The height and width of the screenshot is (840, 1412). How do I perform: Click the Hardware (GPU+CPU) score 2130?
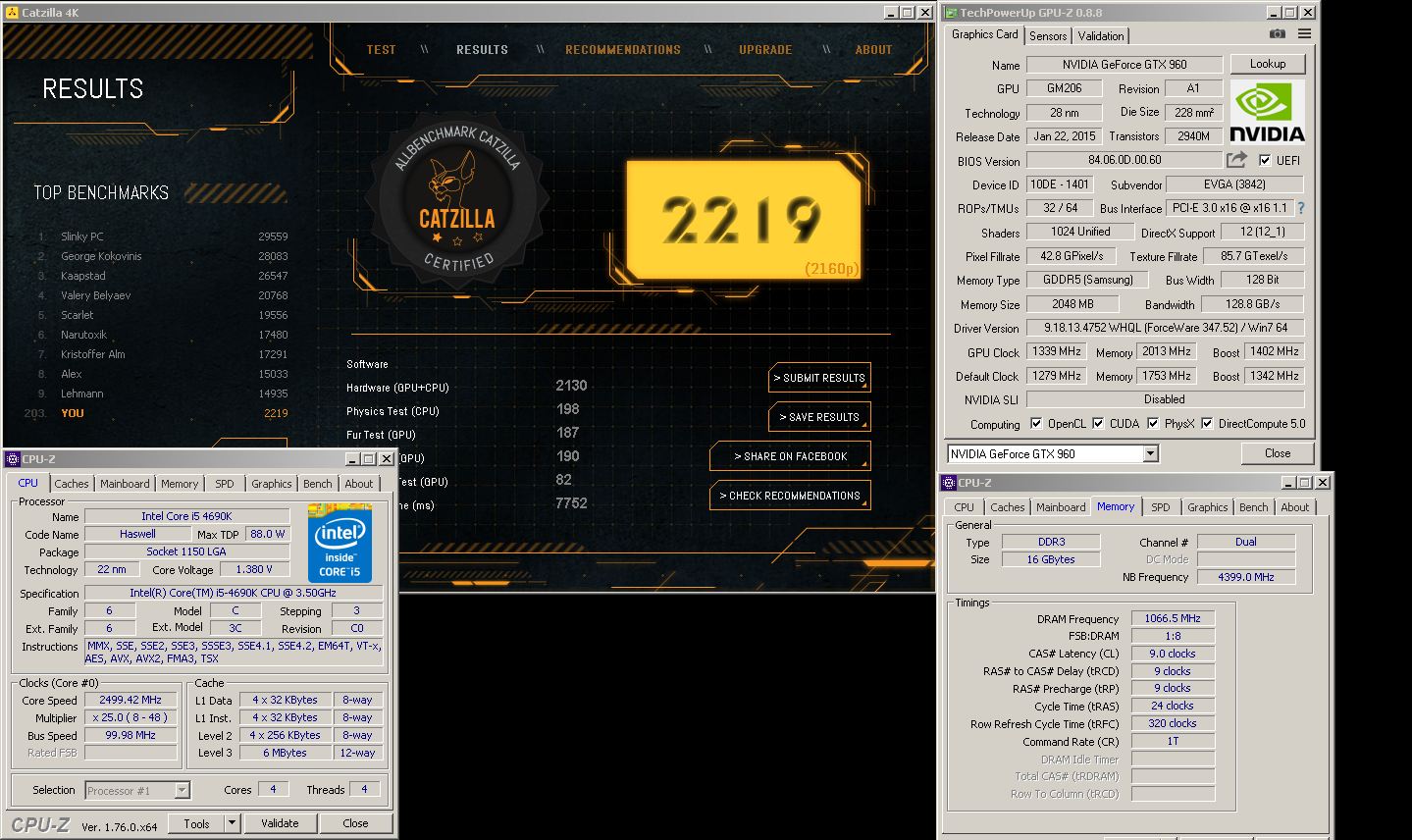(x=571, y=386)
